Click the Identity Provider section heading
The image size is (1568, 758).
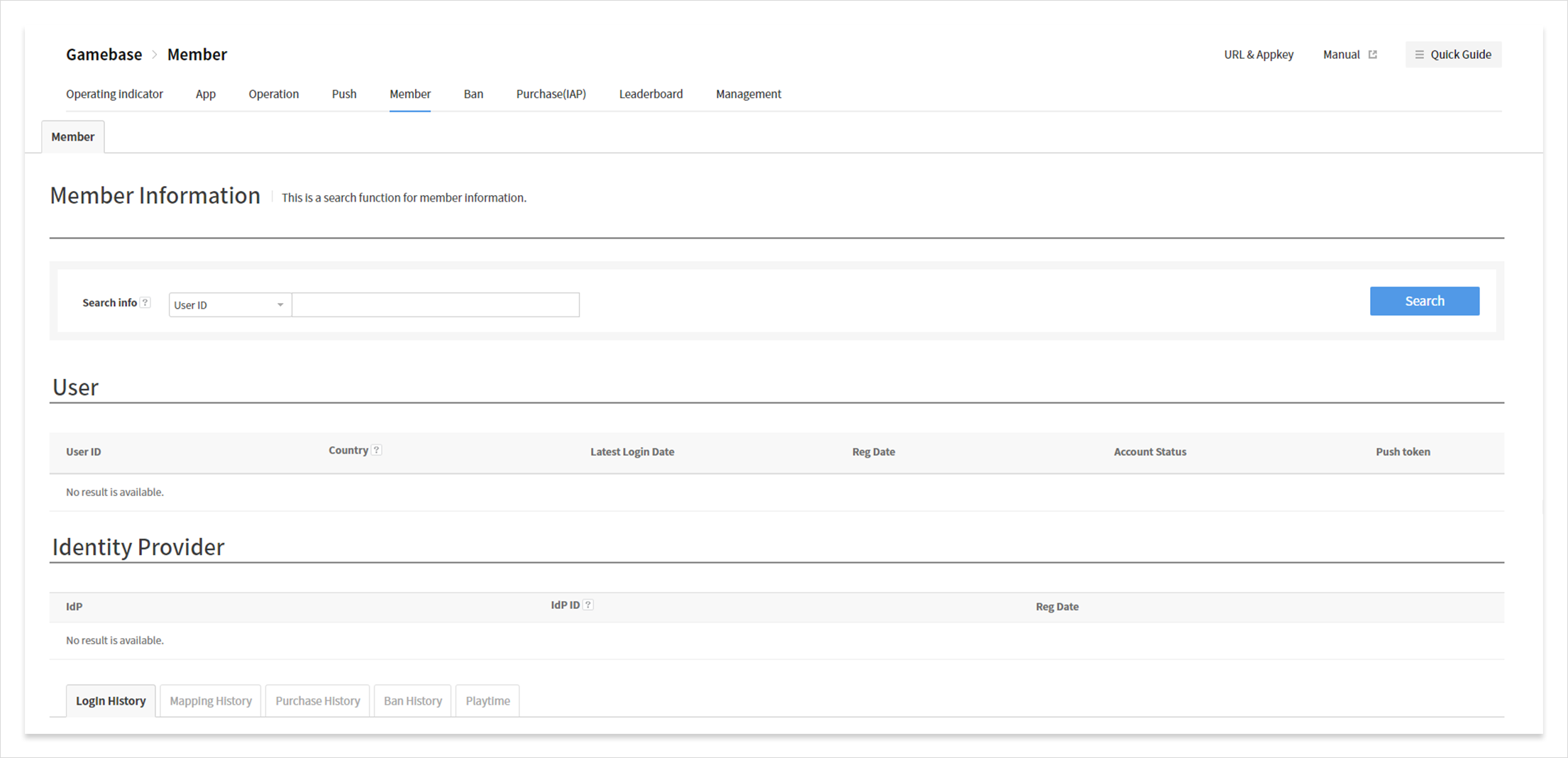pos(138,547)
